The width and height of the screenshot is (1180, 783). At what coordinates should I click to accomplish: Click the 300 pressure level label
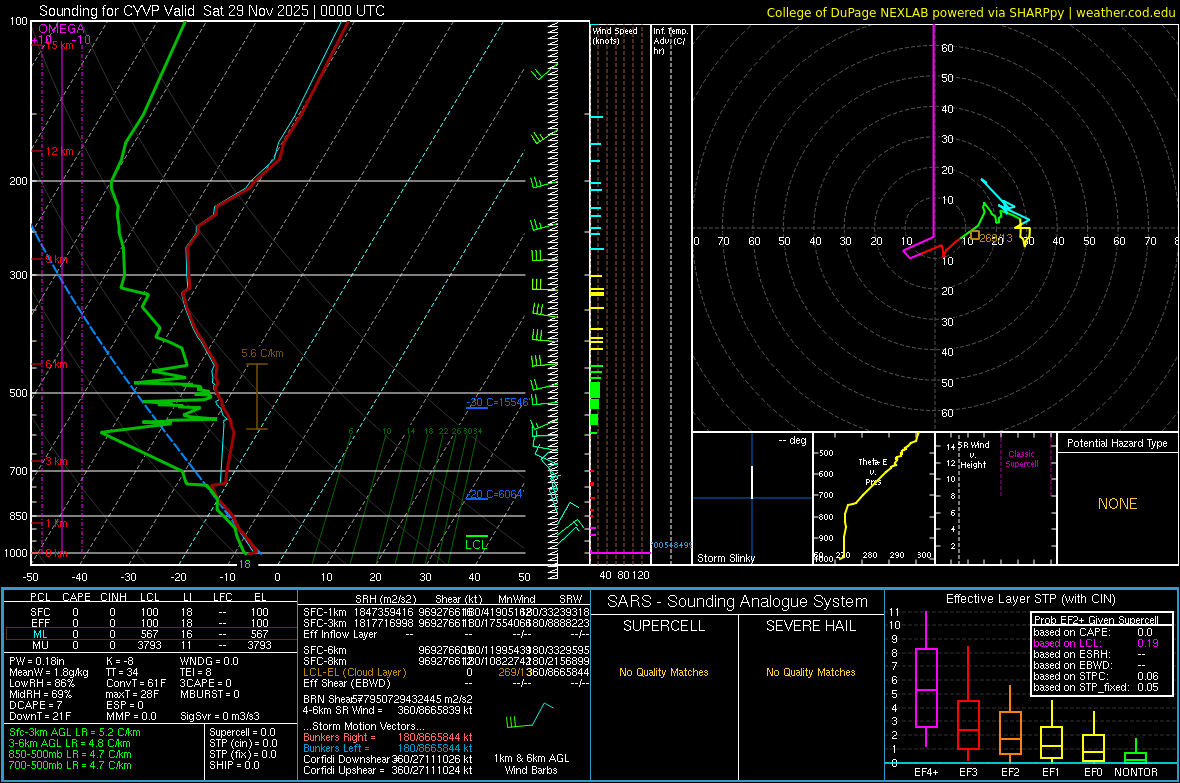tap(18, 276)
